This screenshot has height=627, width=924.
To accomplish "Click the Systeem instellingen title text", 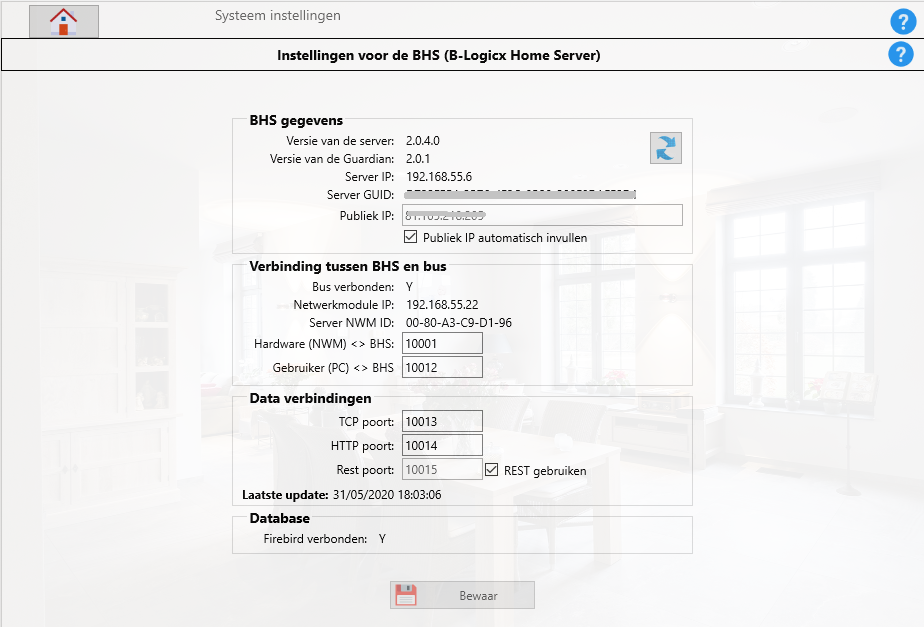I will (x=278, y=15).
